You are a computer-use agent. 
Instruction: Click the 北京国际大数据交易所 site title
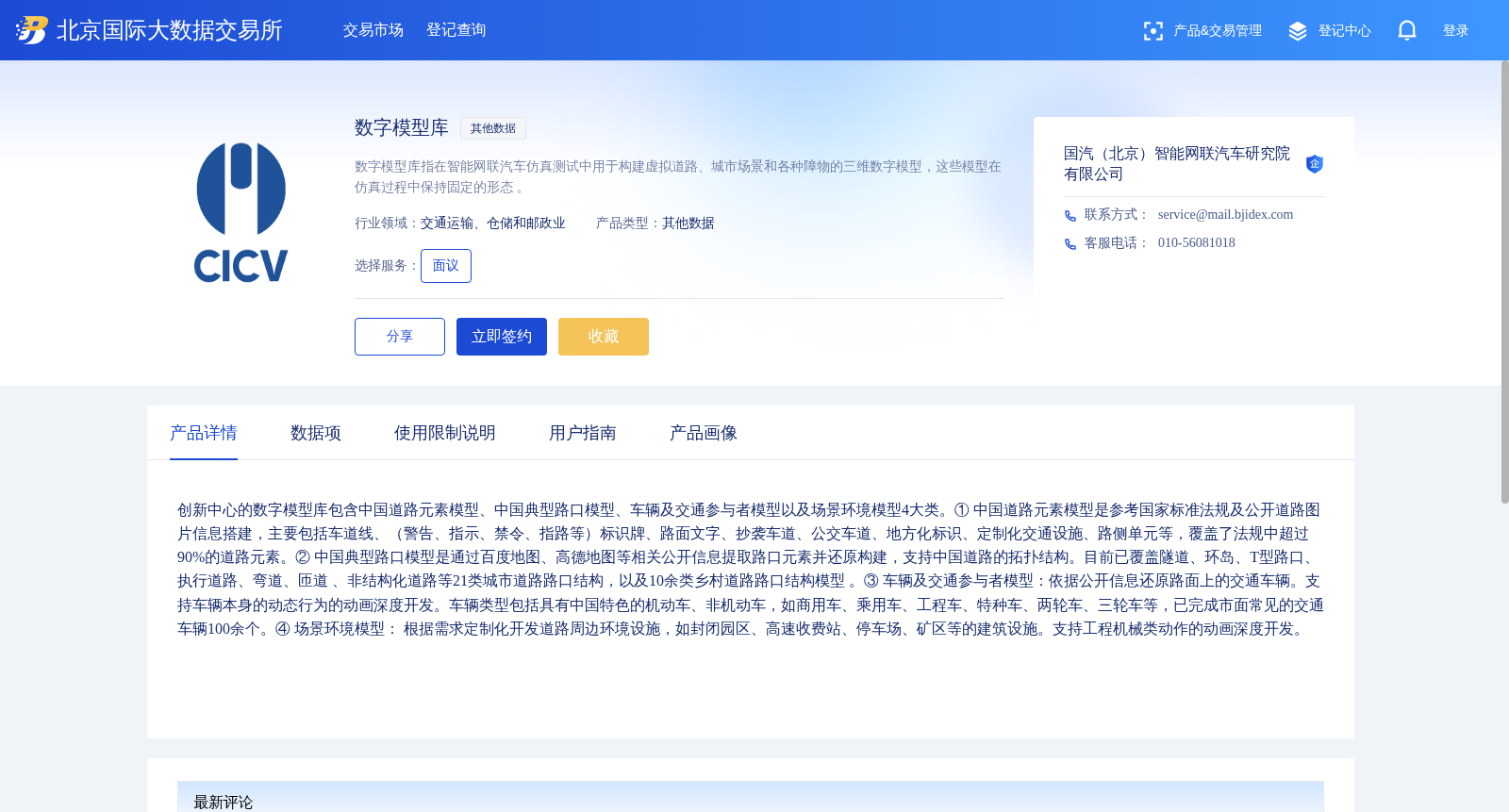coord(170,30)
